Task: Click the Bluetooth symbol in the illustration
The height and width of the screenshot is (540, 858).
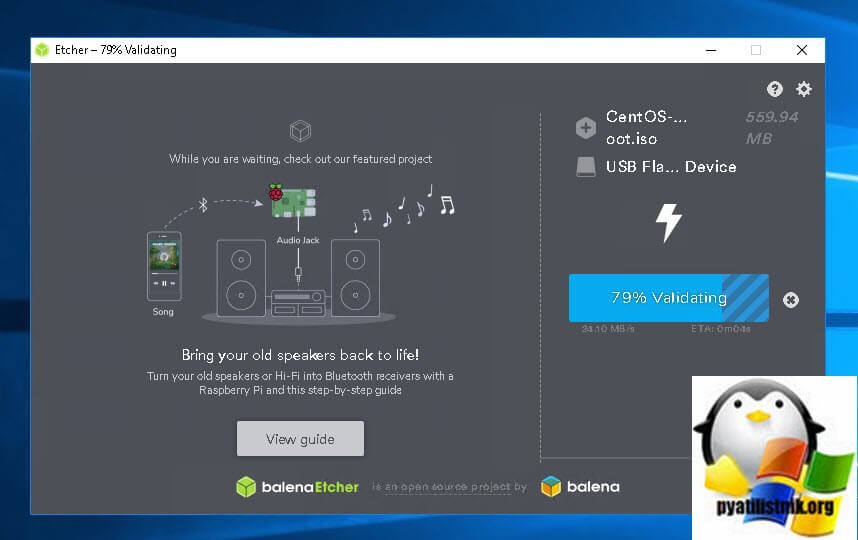Action: [x=202, y=205]
